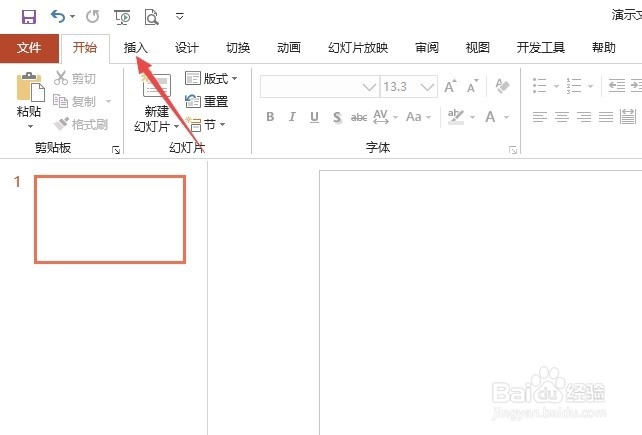Open the 字体 font dialog launcher

pyautogui.click(x=513, y=150)
